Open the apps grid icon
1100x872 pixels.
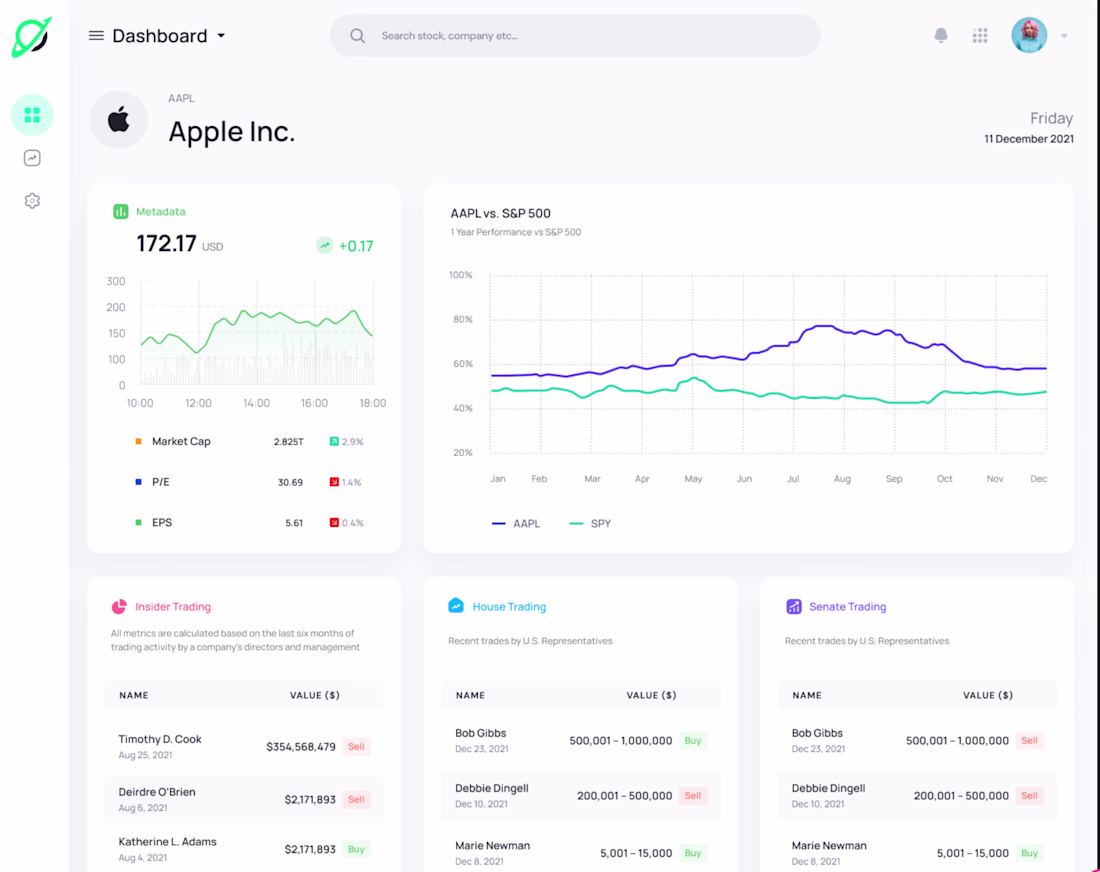pos(980,35)
